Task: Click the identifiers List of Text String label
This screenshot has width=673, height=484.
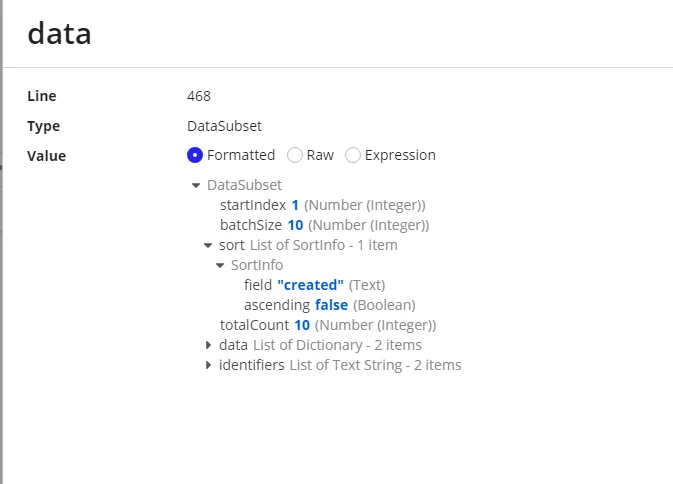Action: 340,365
